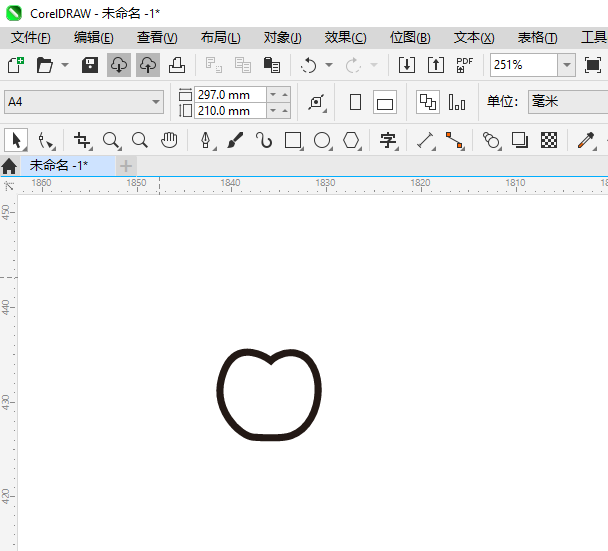Click the page frame auto-fit icon
Screen dimensions: 608x551
click(x=317, y=102)
